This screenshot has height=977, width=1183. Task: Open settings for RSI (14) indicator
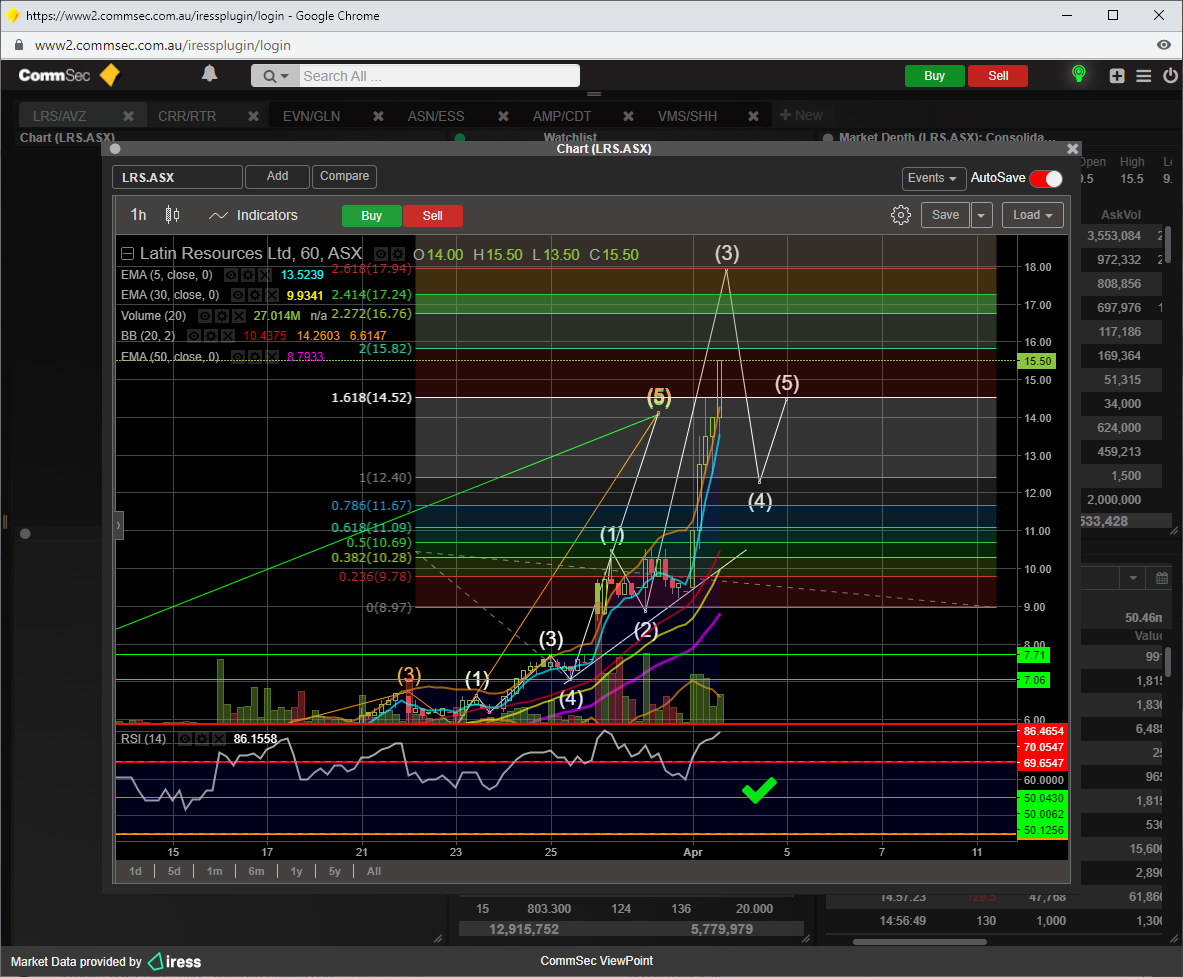201,739
